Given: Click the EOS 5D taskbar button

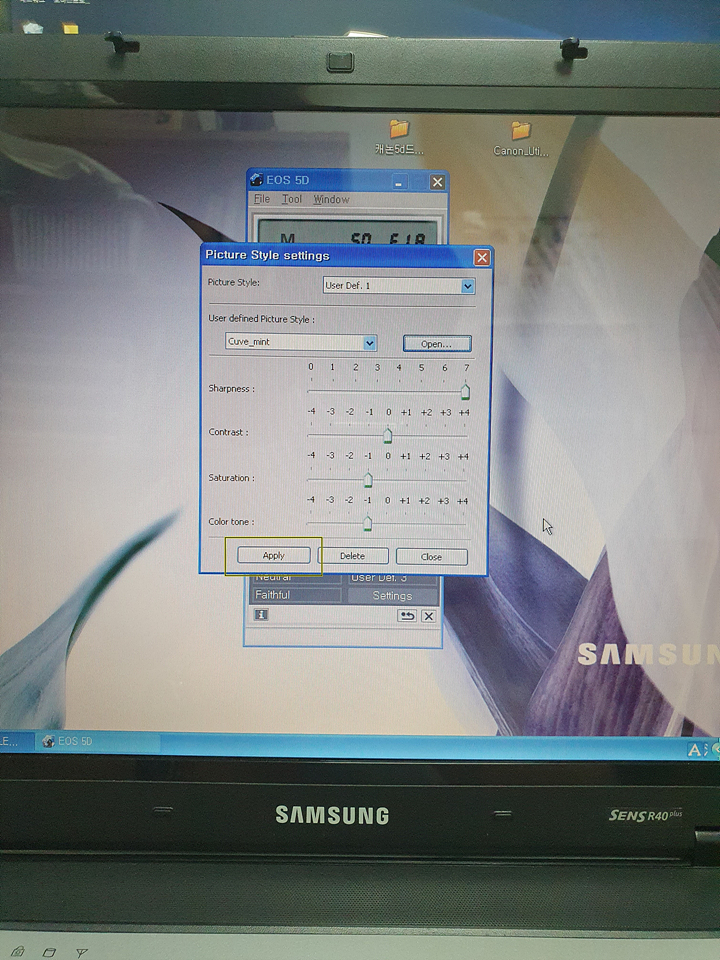Looking at the screenshot, I should (x=98, y=741).
